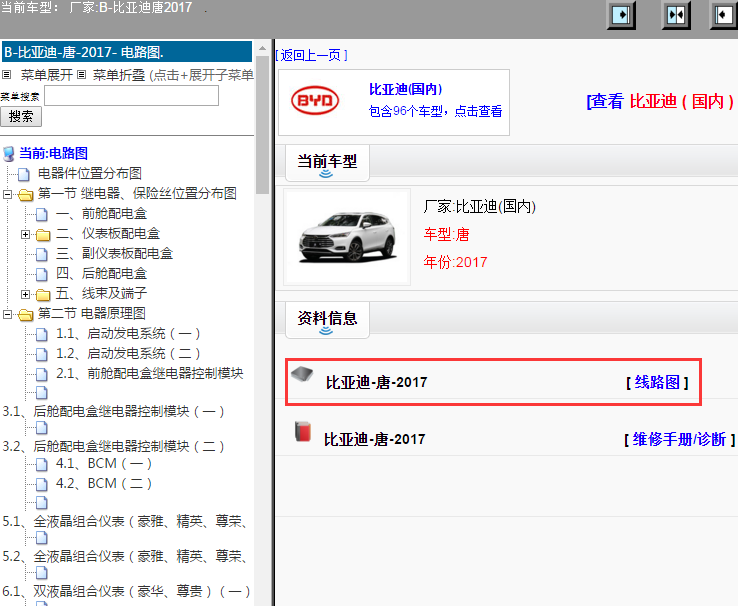Collapse the 第二节 电器原理图 node
The height and width of the screenshot is (606, 738).
click(x=7, y=314)
